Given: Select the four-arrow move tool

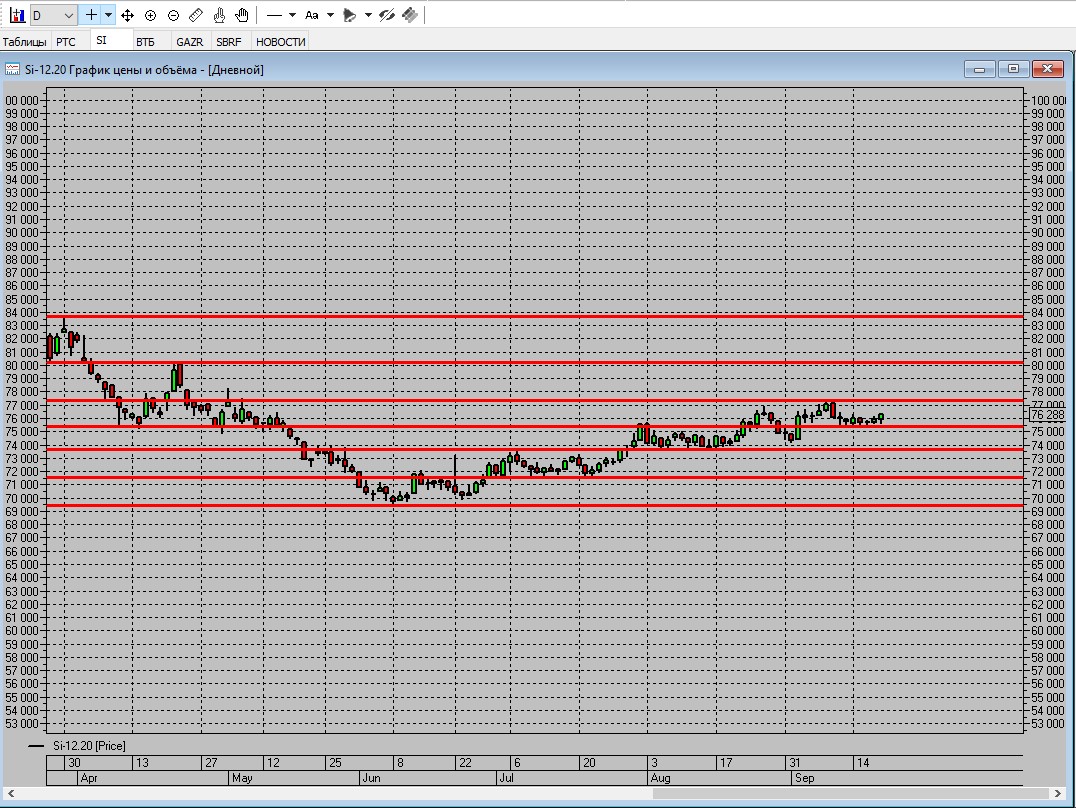Looking at the screenshot, I should coord(128,15).
